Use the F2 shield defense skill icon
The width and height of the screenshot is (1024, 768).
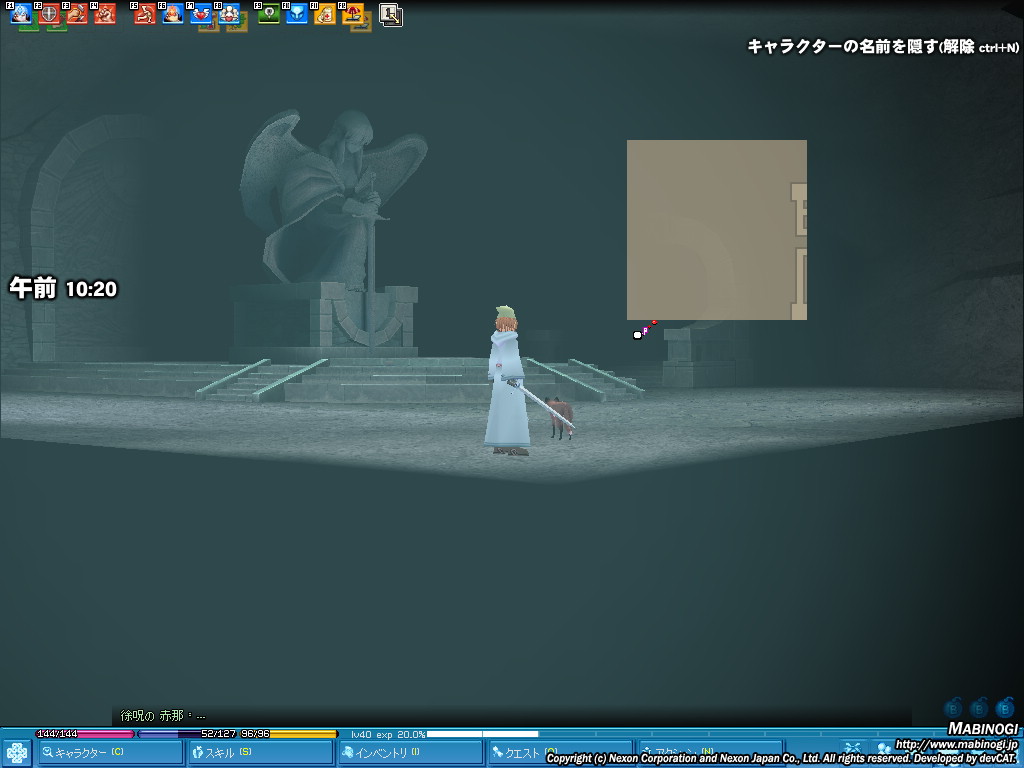pyautogui.click(x=49, y=14)
